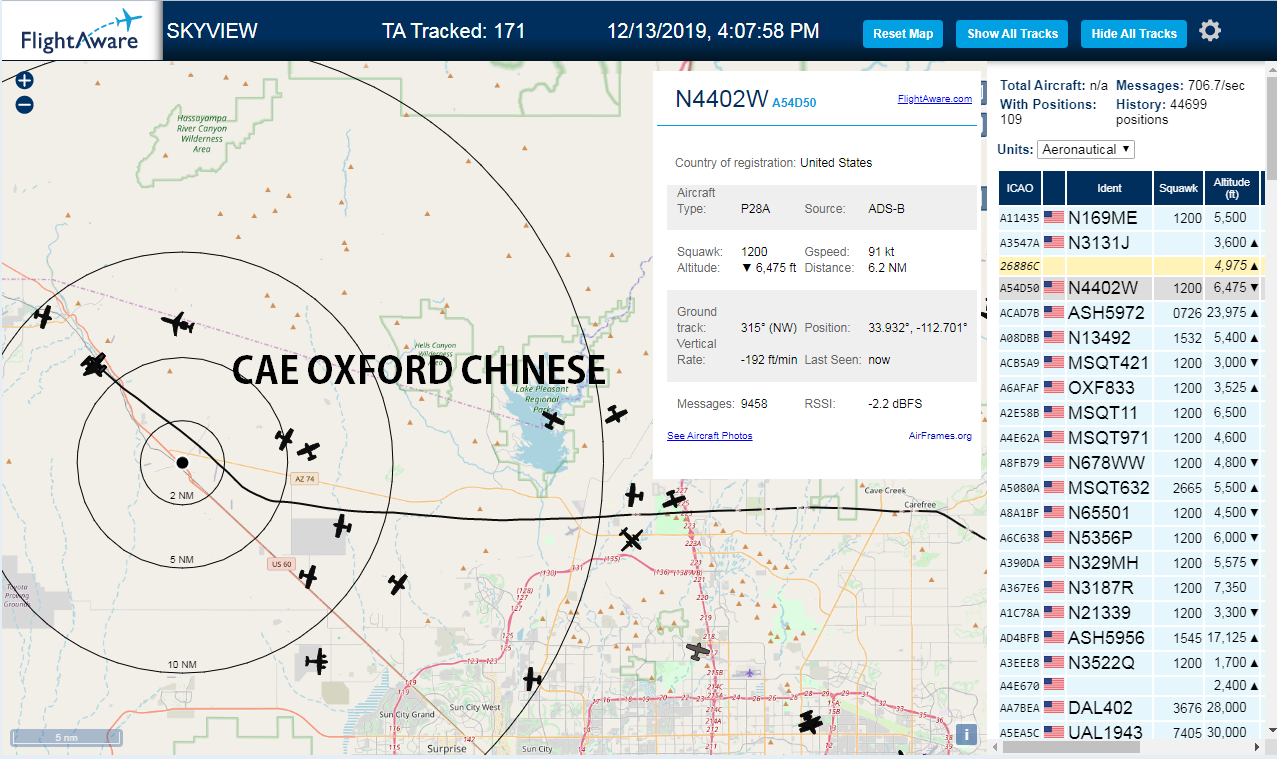Screen dimensions: 1277x759
Task: Click US flag icon in UAL1943 row
Action: coord(1054,732)
